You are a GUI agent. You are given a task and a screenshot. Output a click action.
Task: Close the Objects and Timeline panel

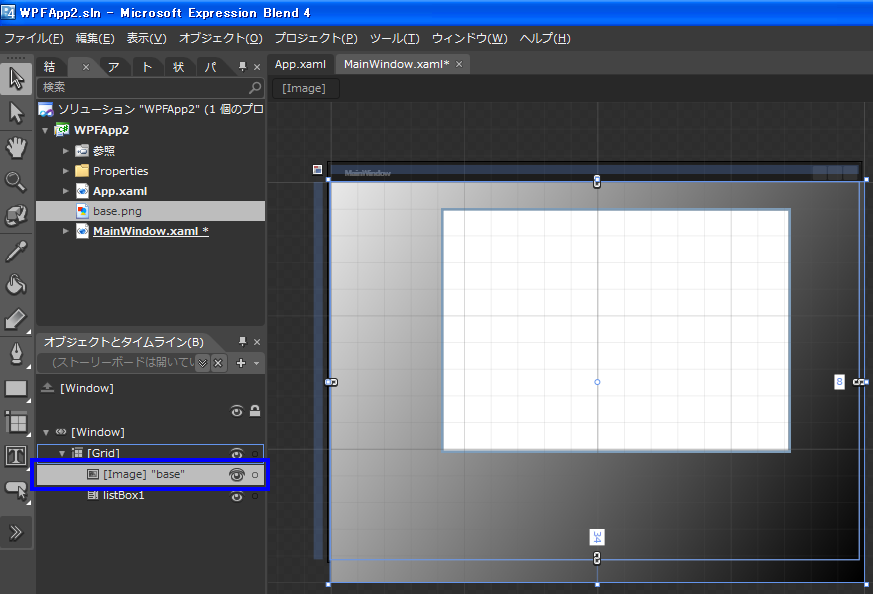(x=257, y=342)
